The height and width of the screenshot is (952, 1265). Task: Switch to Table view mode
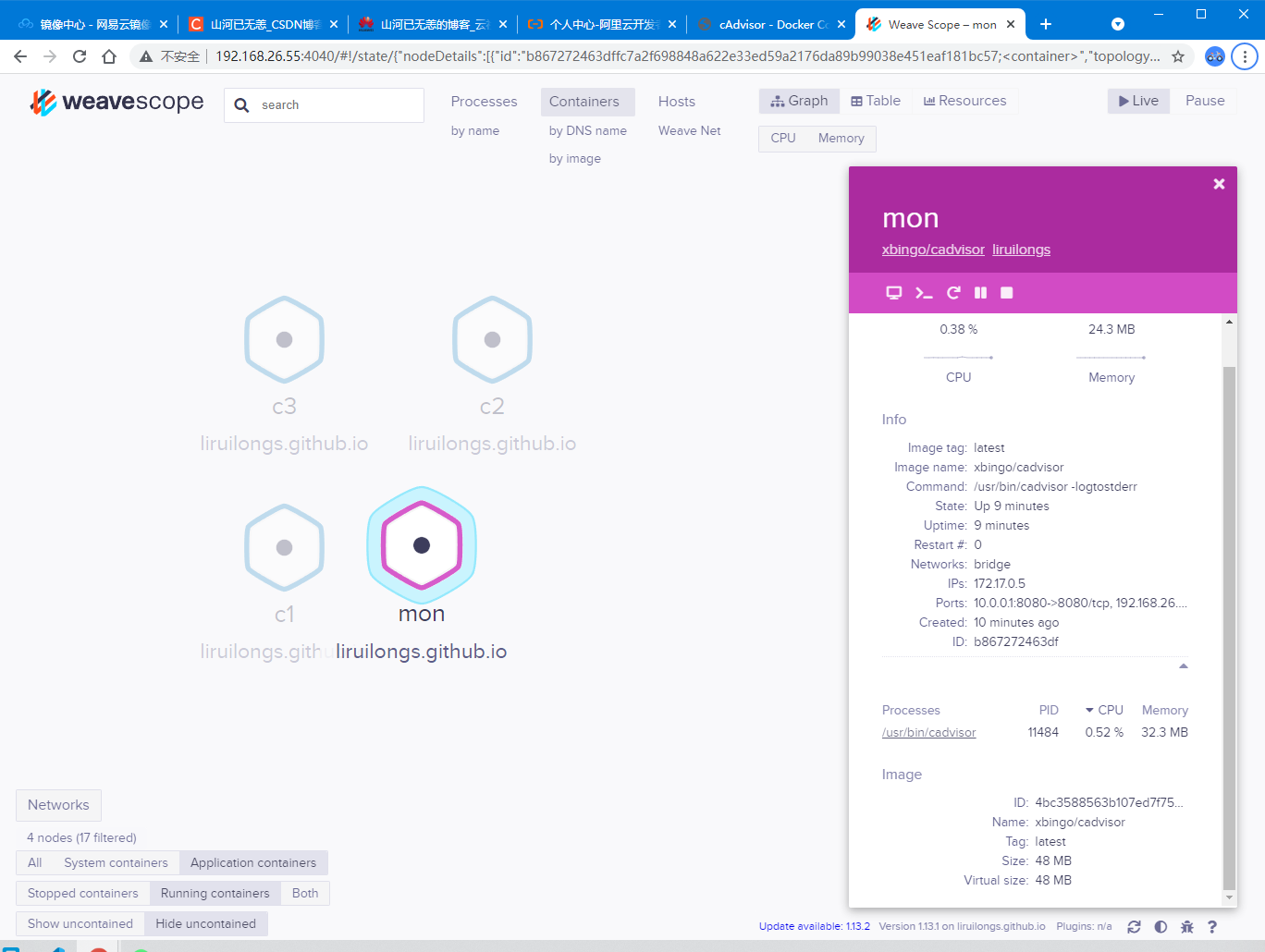[876, 101]
